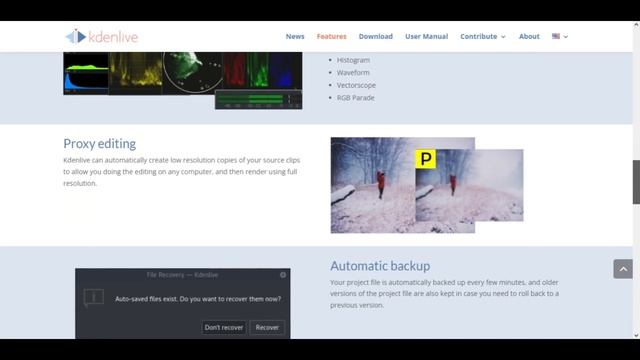Click the proxy editing snow image

click(427, 185)
